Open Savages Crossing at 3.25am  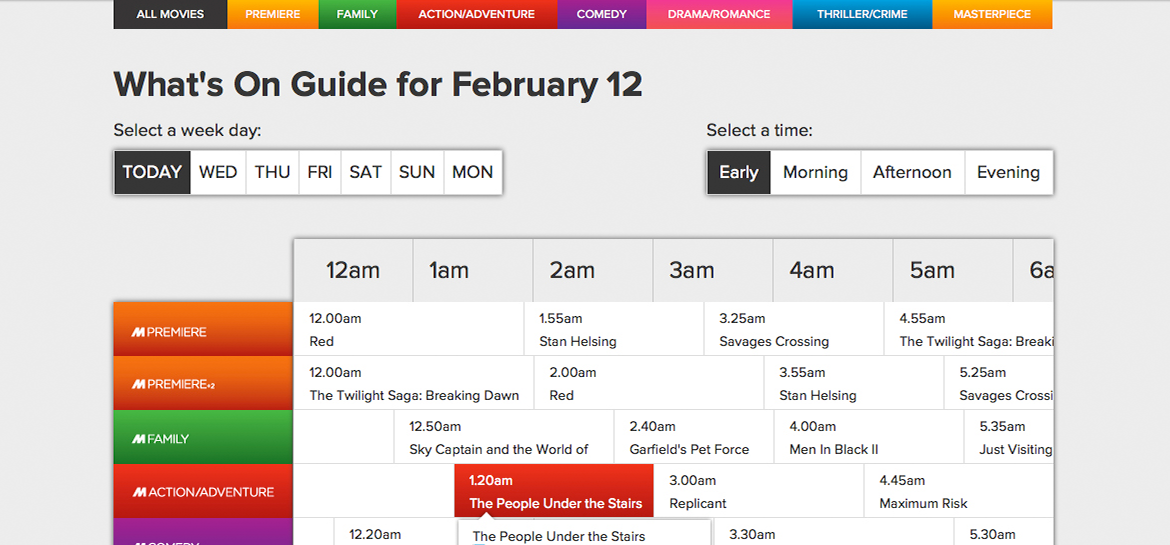point(794,329)
